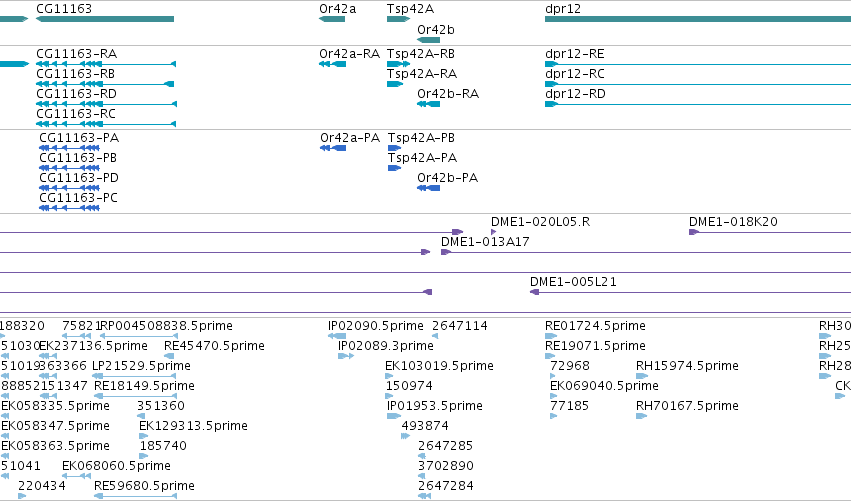Select transcript Or42a-RA
Screen dimensions: 851x501
[x=350, y=54]
